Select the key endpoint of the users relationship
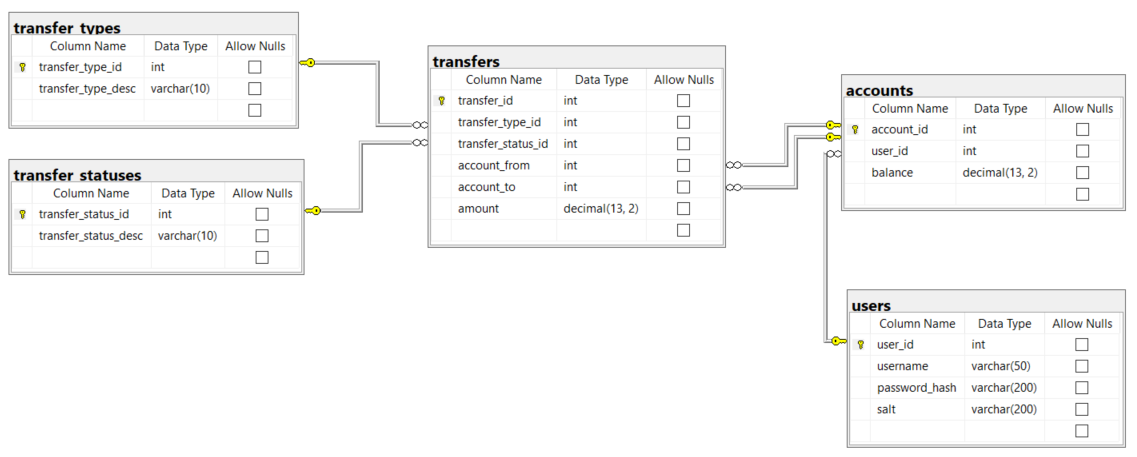 [838, 340]
